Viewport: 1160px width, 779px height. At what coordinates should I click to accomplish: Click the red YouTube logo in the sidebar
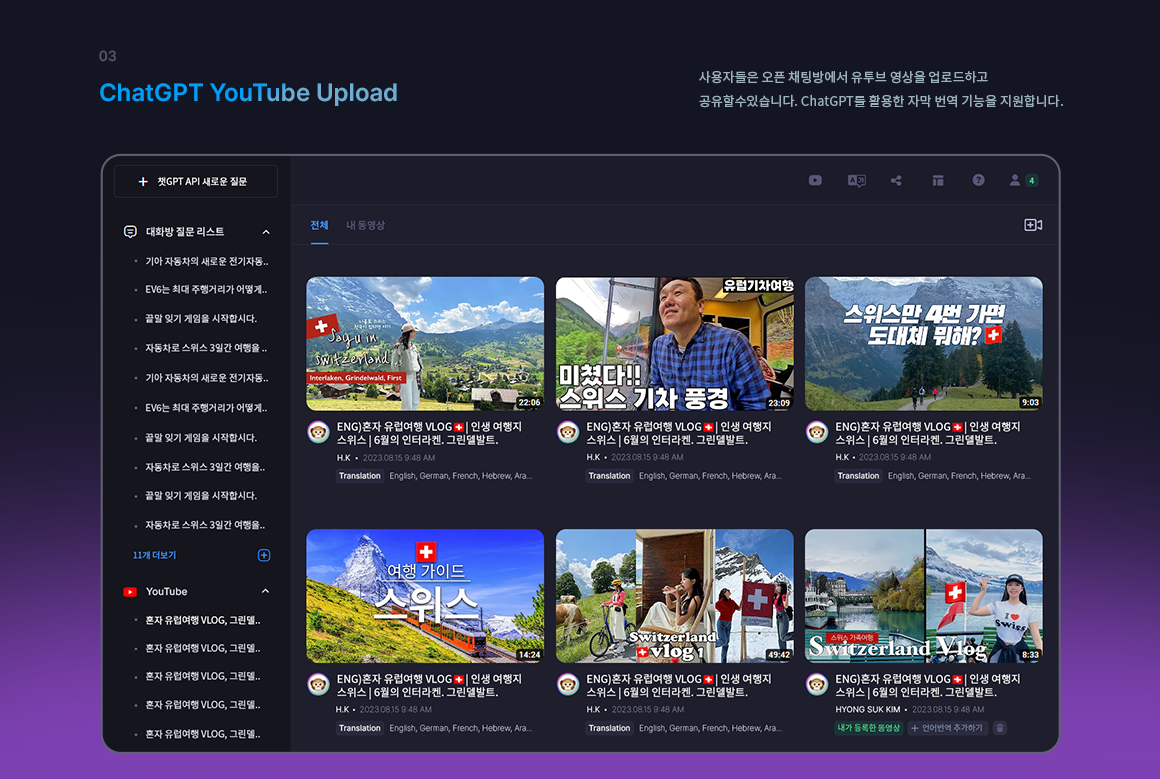coord(129,592)
